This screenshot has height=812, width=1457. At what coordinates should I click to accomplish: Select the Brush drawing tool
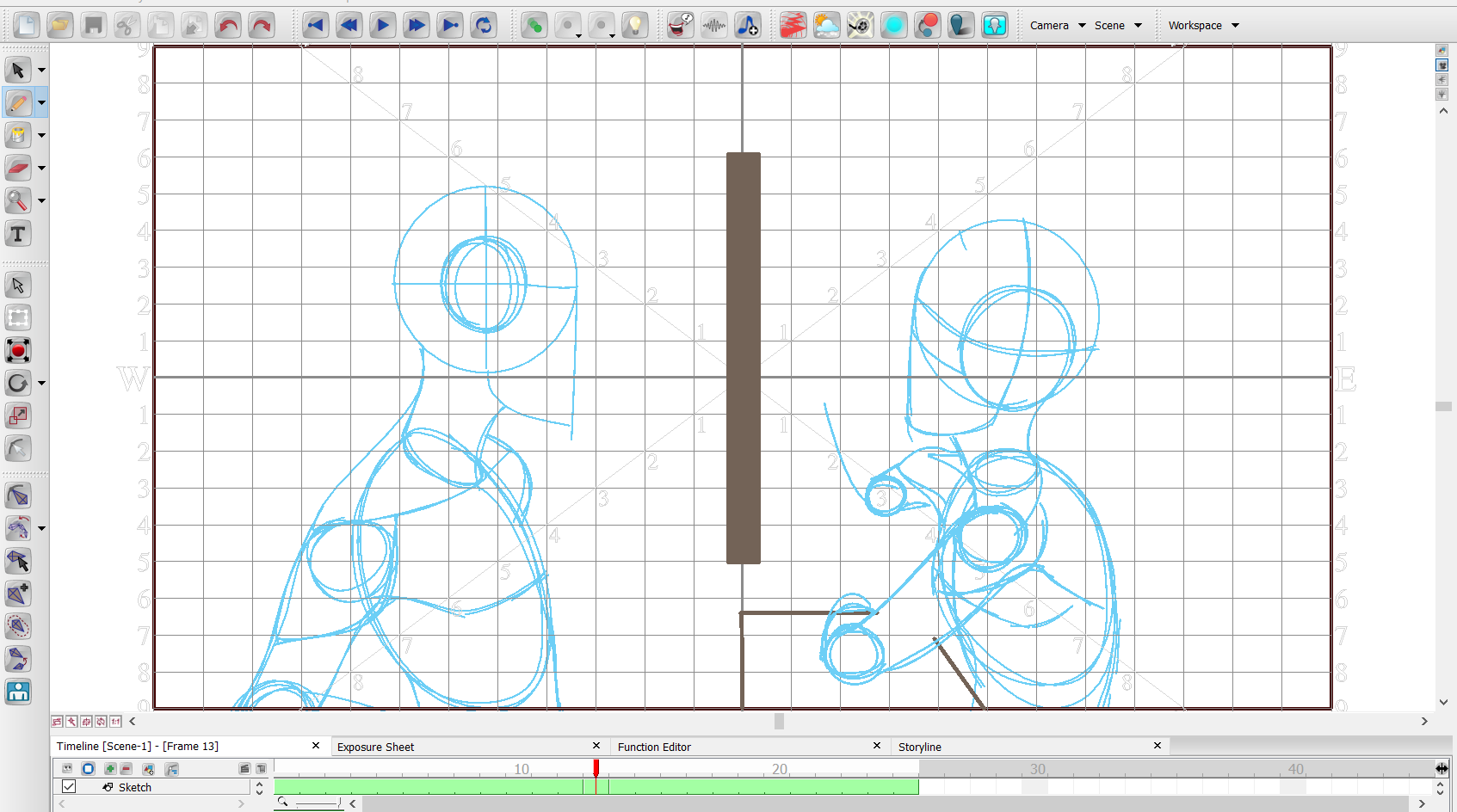pos(18,102)
